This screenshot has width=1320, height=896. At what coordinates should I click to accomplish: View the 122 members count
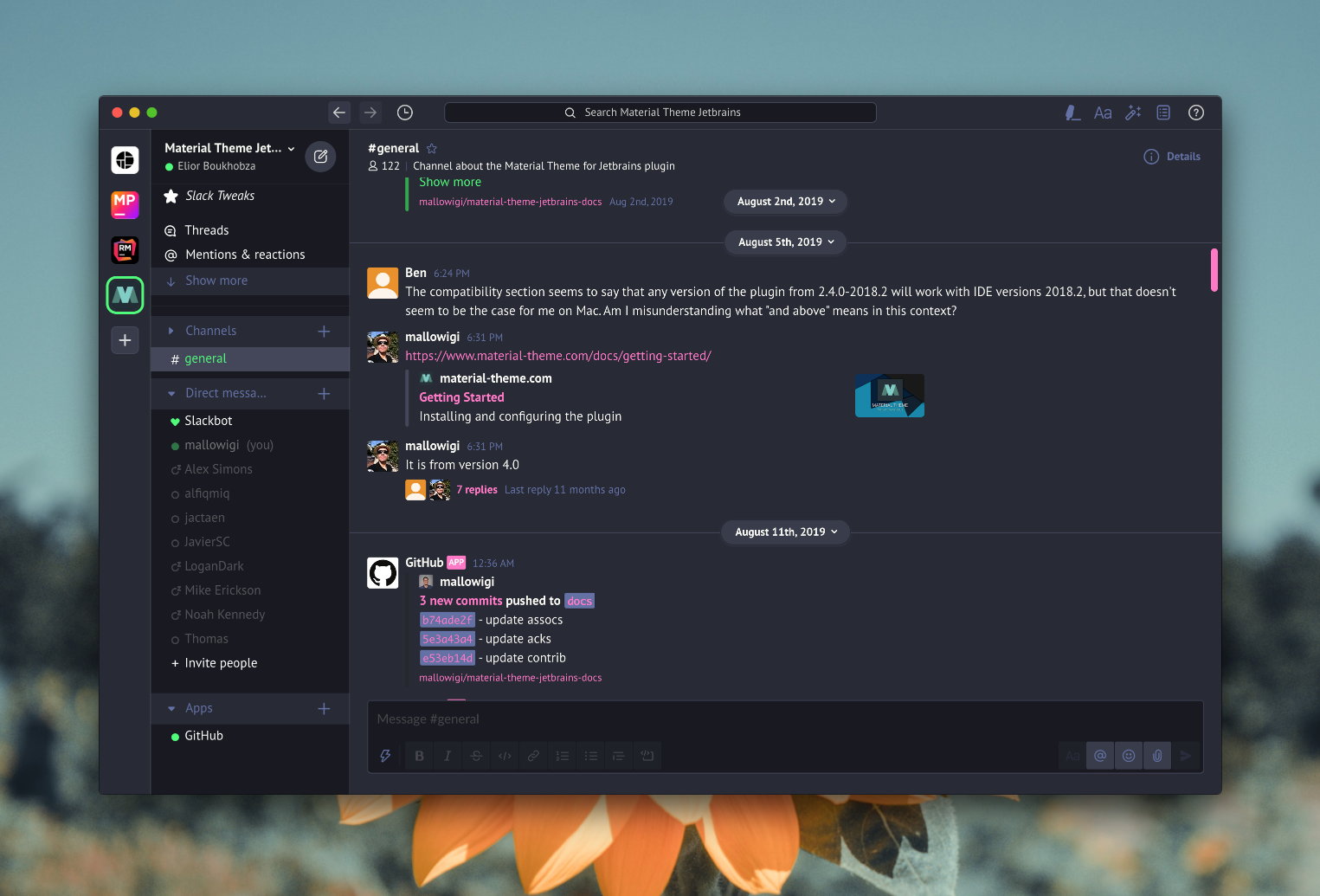[384, 166]
